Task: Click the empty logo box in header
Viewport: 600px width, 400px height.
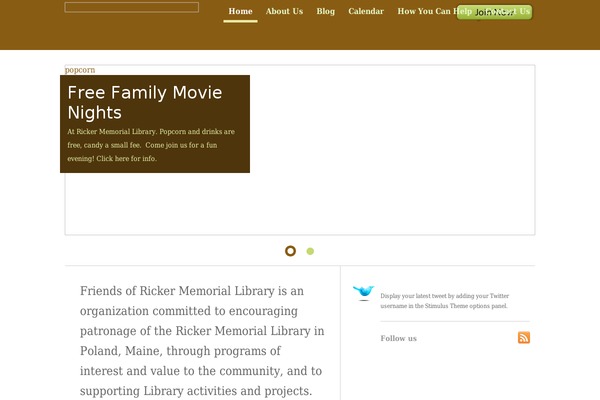Action: tap(132, 7)
